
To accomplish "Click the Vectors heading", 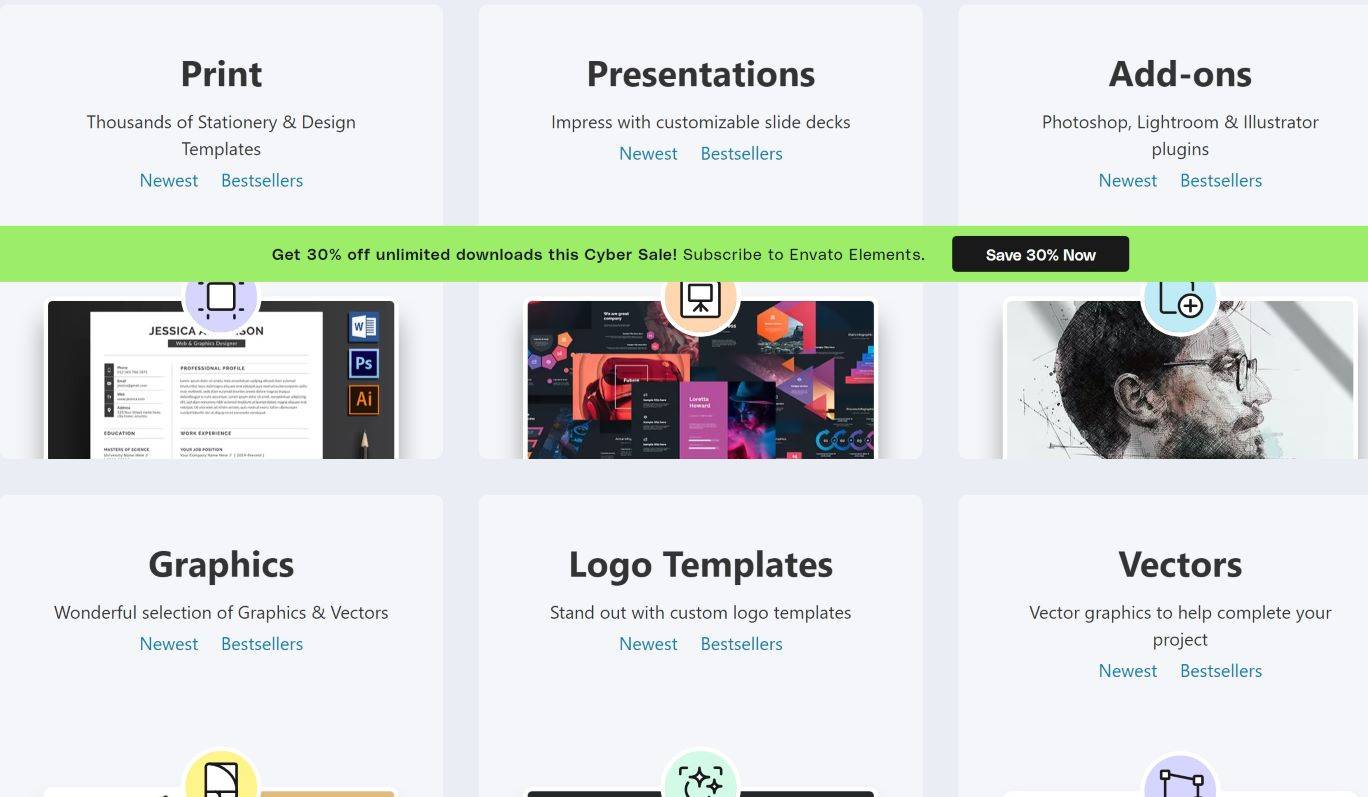I will pyautogui.click(x=1180, y=565).
